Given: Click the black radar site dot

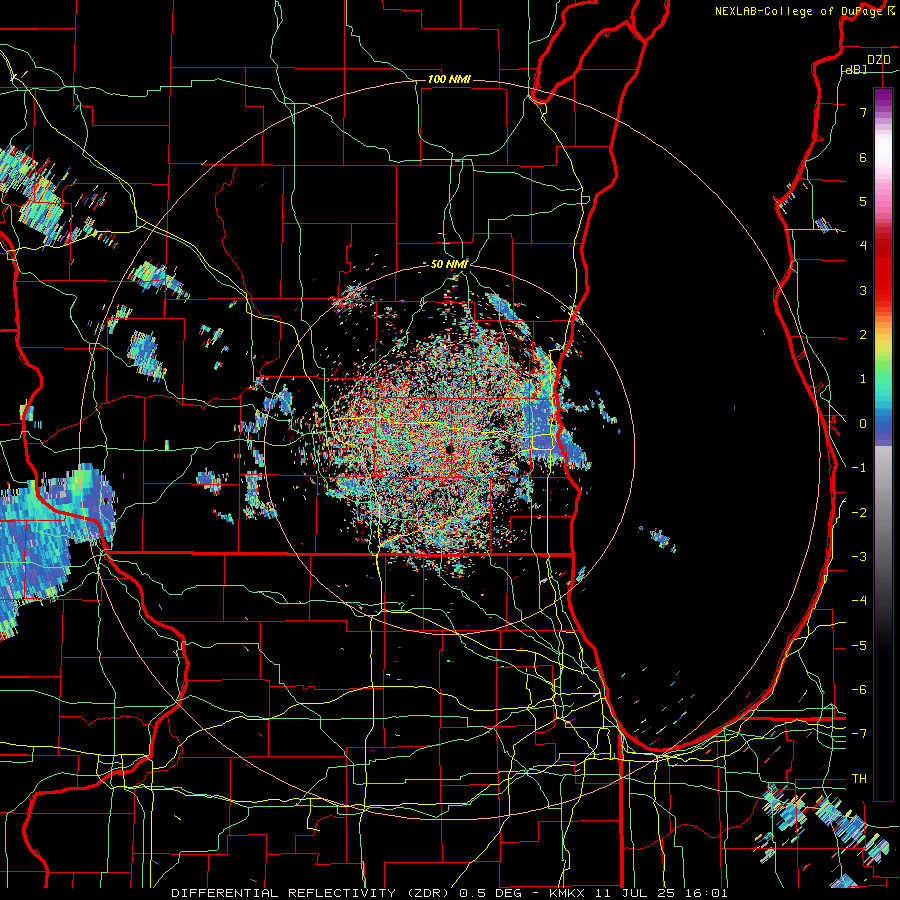Looking at the screenshot, I should click(450, 449).
